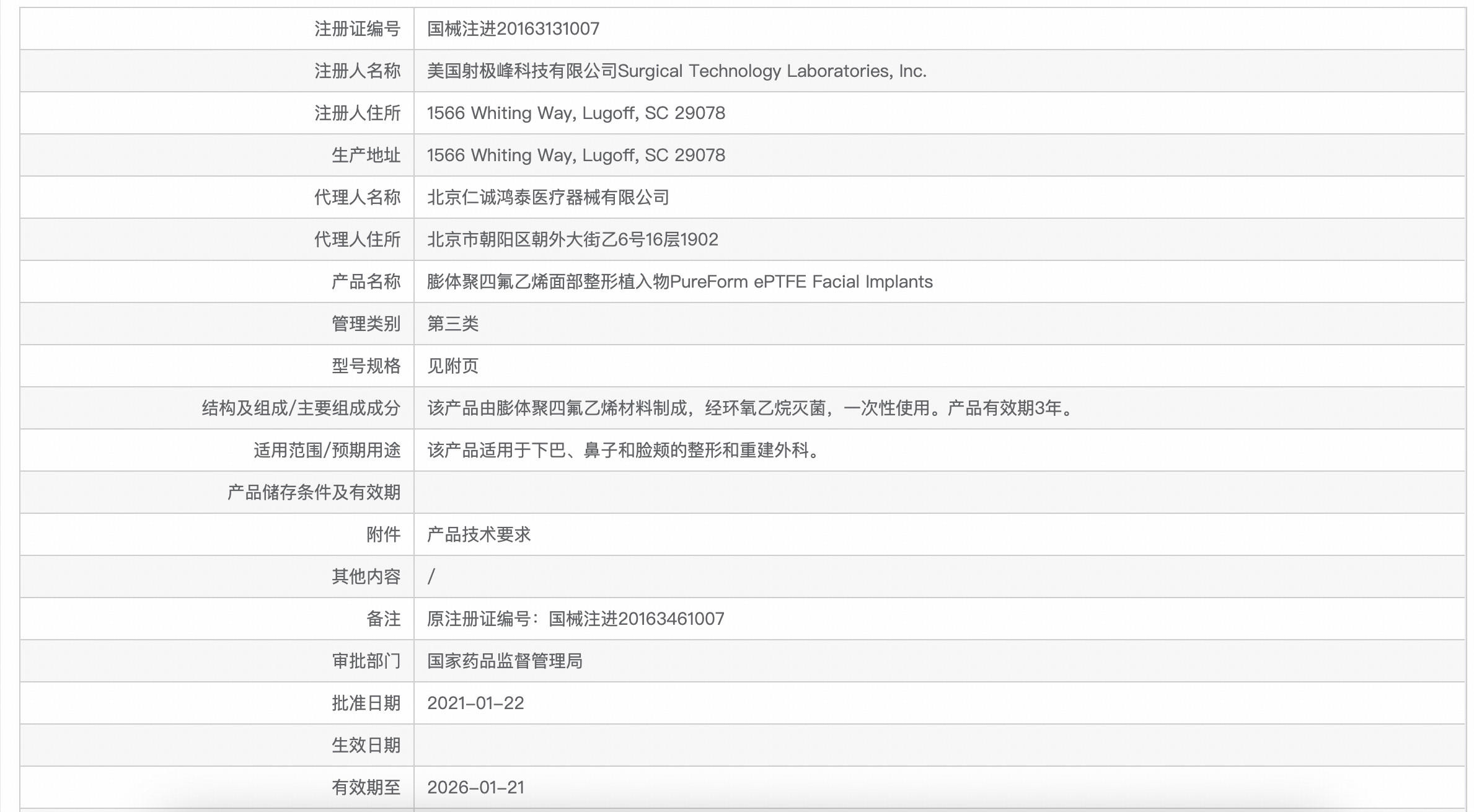This screenshot has height=812, width=1474.
Task: Click approval date 2021-01-22
Action: (475, 703)
